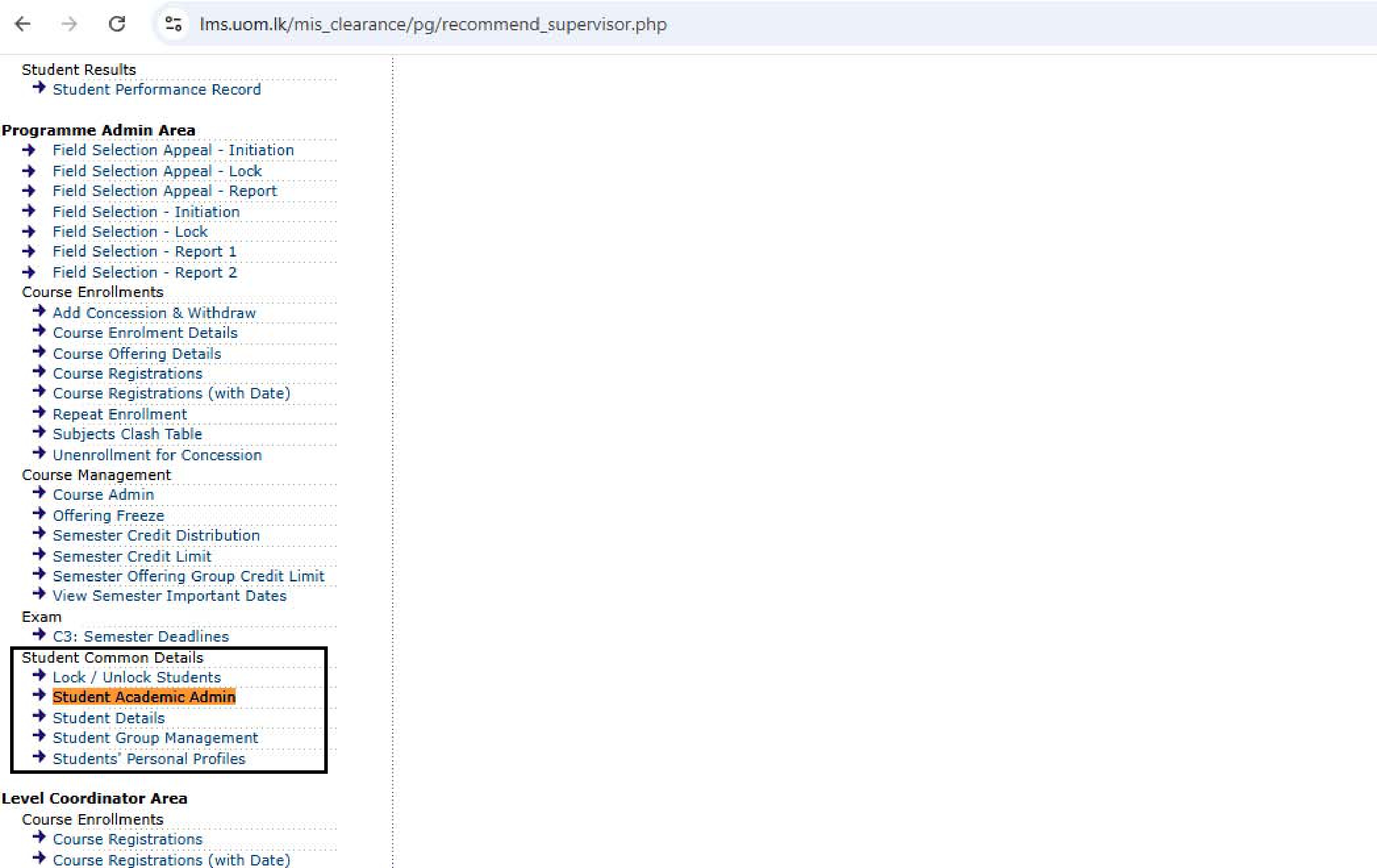The image size is (1377, 868).
Task: Reload the page with refresh icon
Action: click(x=117, y=24)
